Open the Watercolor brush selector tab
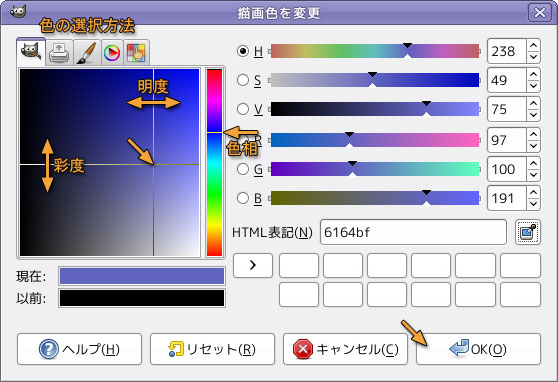558x382 pixels. click(87, 53)
